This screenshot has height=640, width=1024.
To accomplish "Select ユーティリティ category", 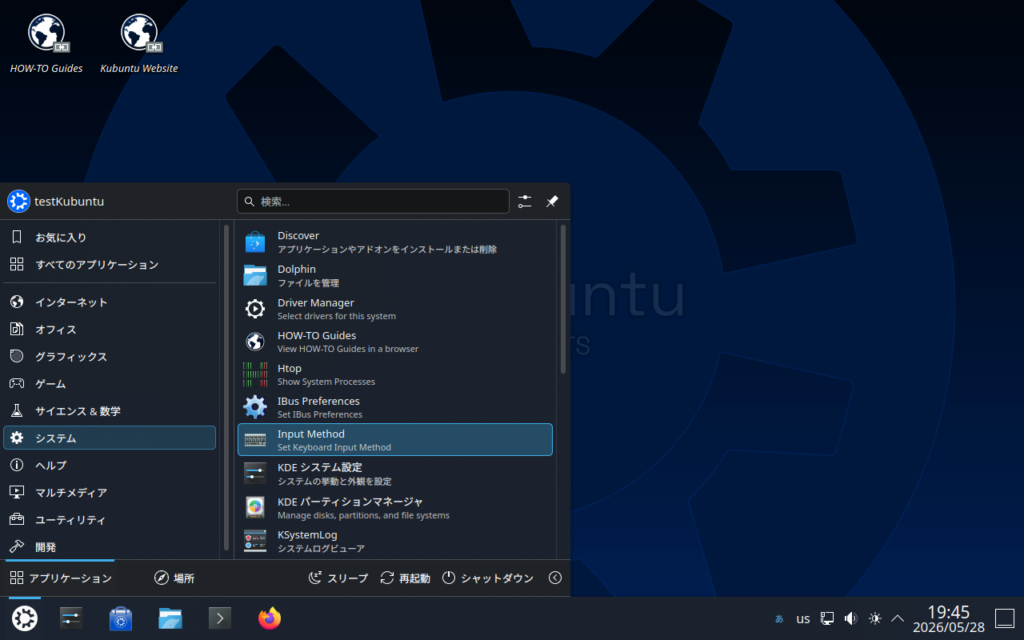I will 109,520.
